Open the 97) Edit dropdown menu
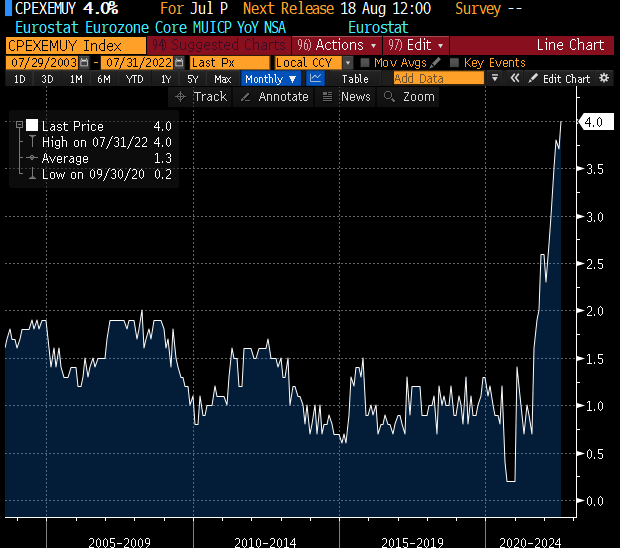Screen dimensions: 620x548 coord(416,45)
